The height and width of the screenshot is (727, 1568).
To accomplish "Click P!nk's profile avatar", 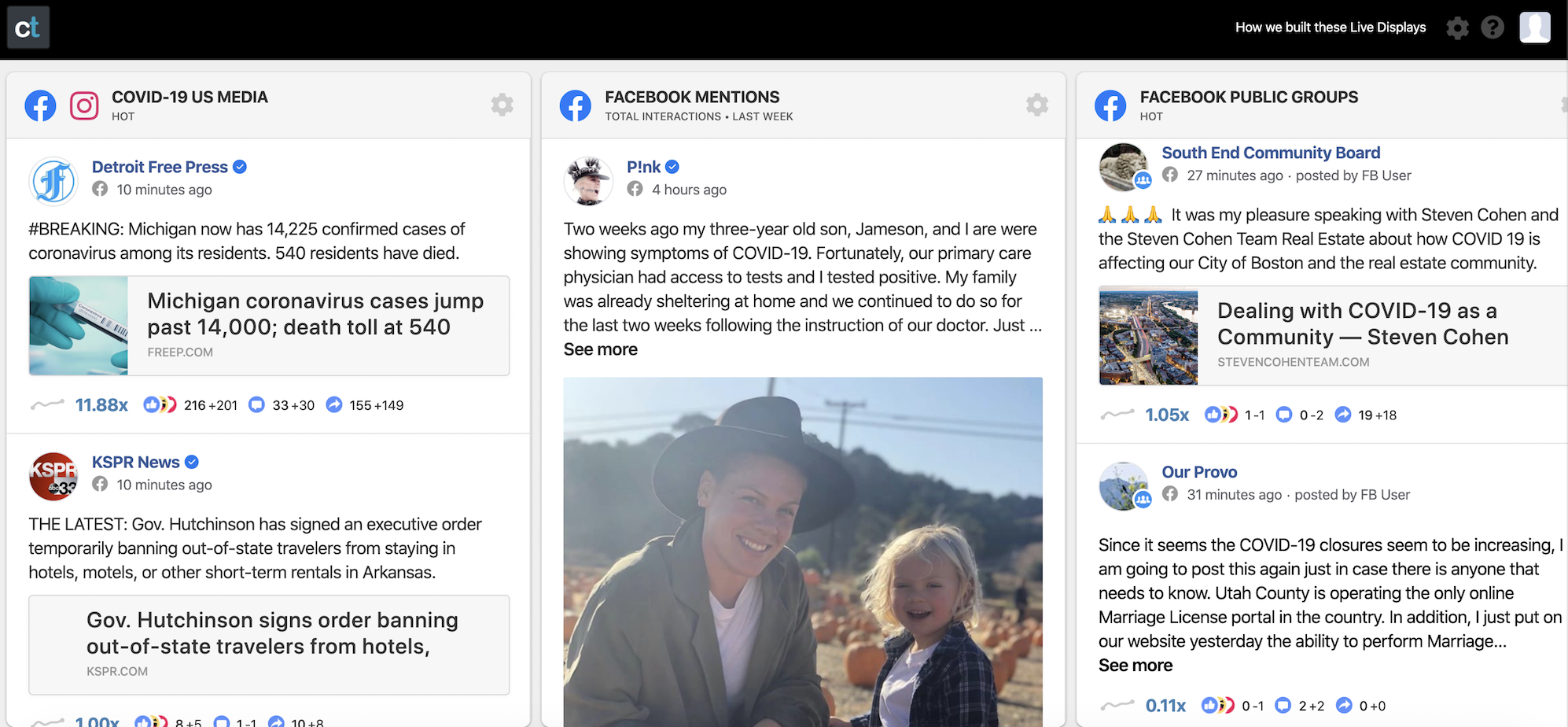I will pos(587,180).
